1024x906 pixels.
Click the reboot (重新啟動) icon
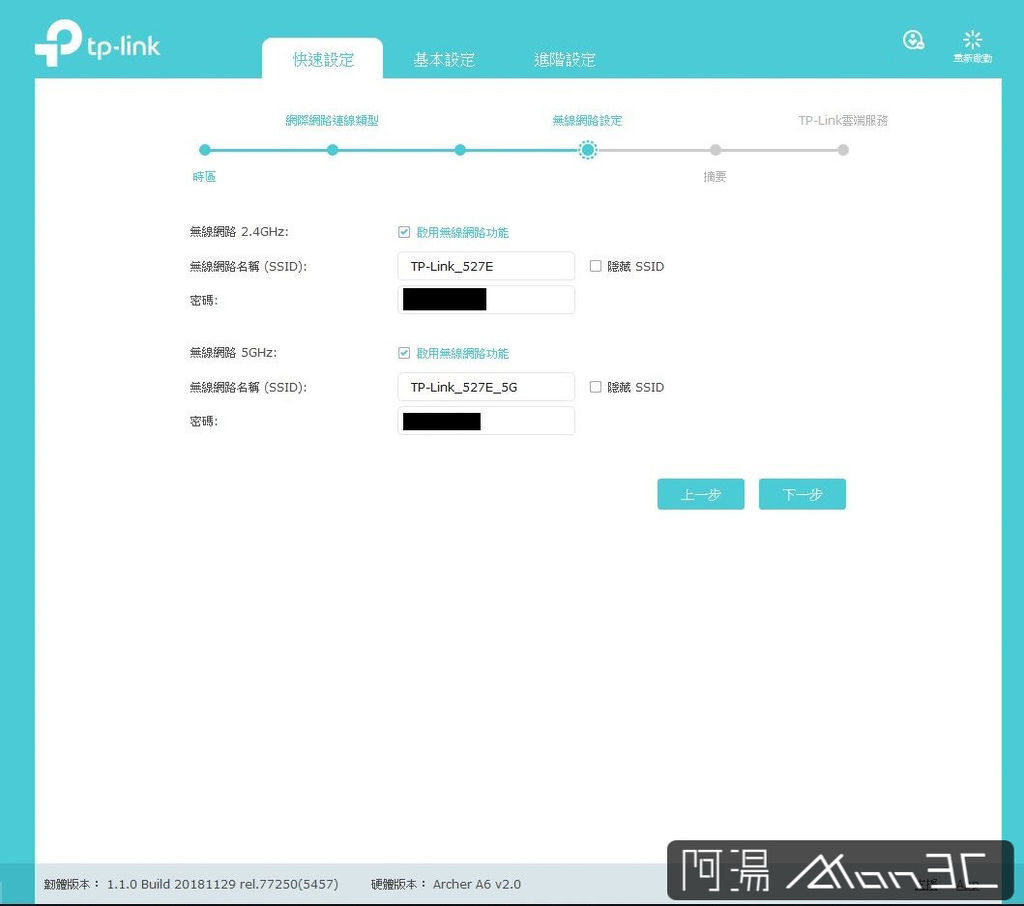[972, 46]
